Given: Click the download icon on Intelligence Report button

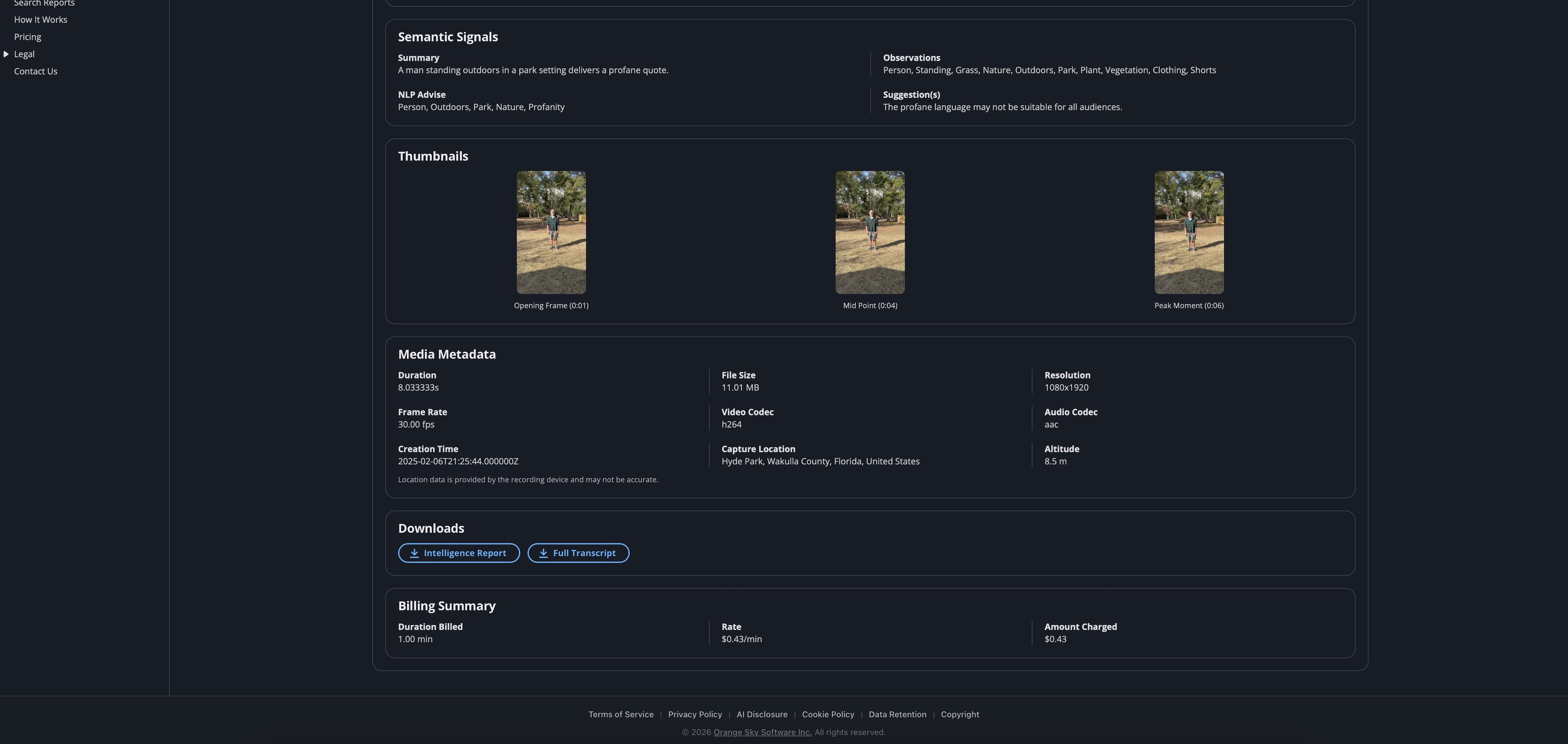Looking at the screenshot, I should click(x=415, y=553).
